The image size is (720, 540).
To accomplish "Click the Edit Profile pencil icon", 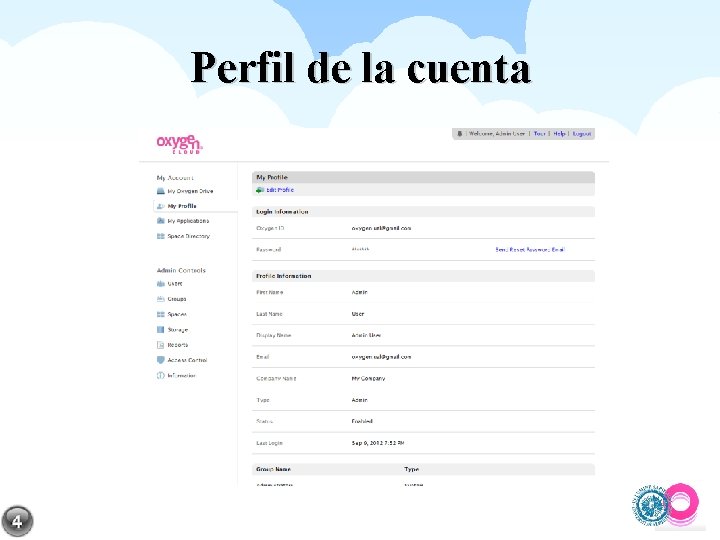I will pos(260,190).
